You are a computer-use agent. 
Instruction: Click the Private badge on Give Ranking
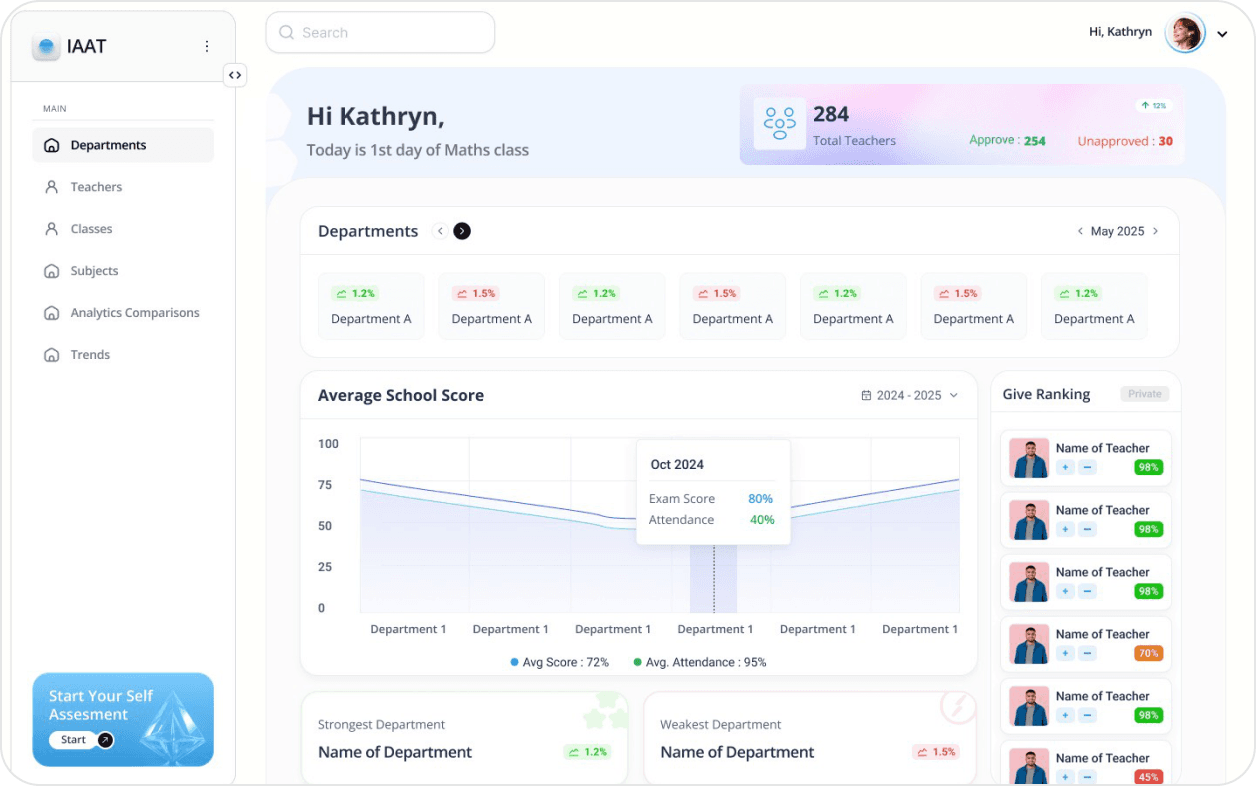tap(1145, 394)
